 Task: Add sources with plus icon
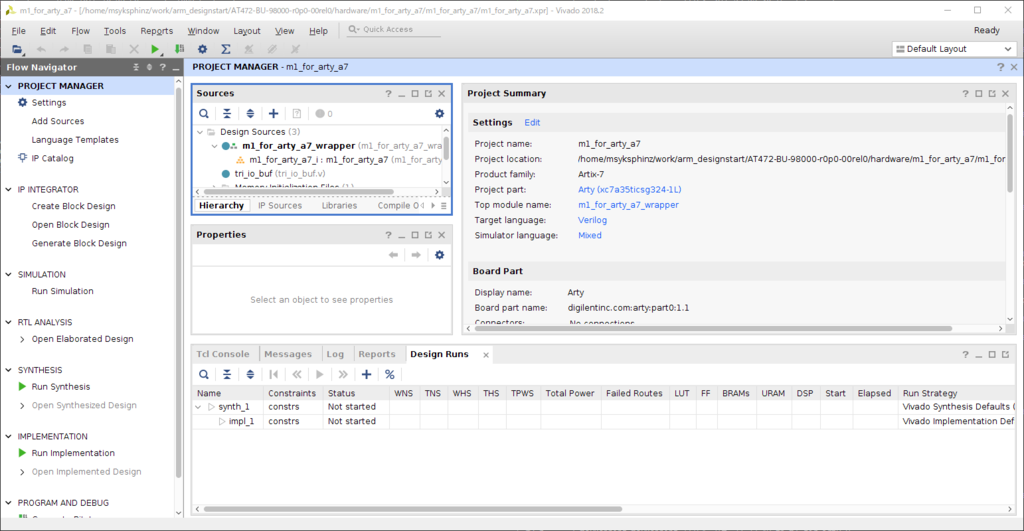(x=274, y=114)
